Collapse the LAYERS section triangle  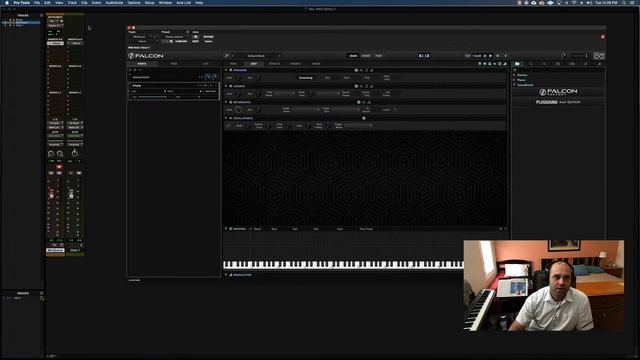point(226,86)
